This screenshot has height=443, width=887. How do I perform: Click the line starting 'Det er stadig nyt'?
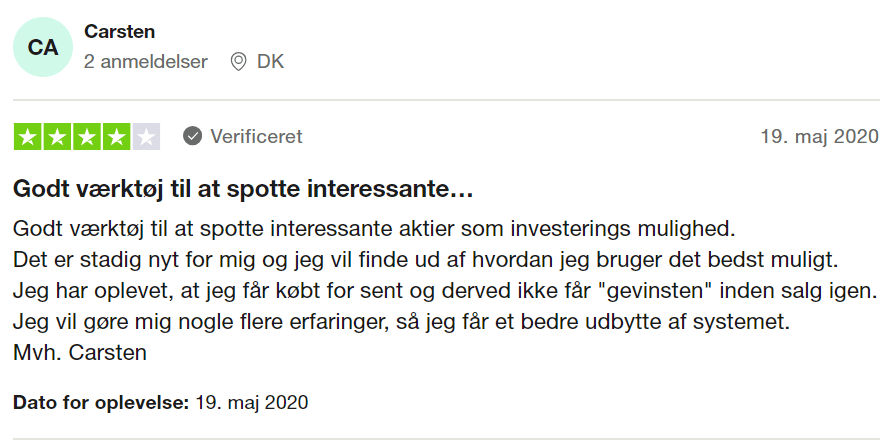click(425, 261)
